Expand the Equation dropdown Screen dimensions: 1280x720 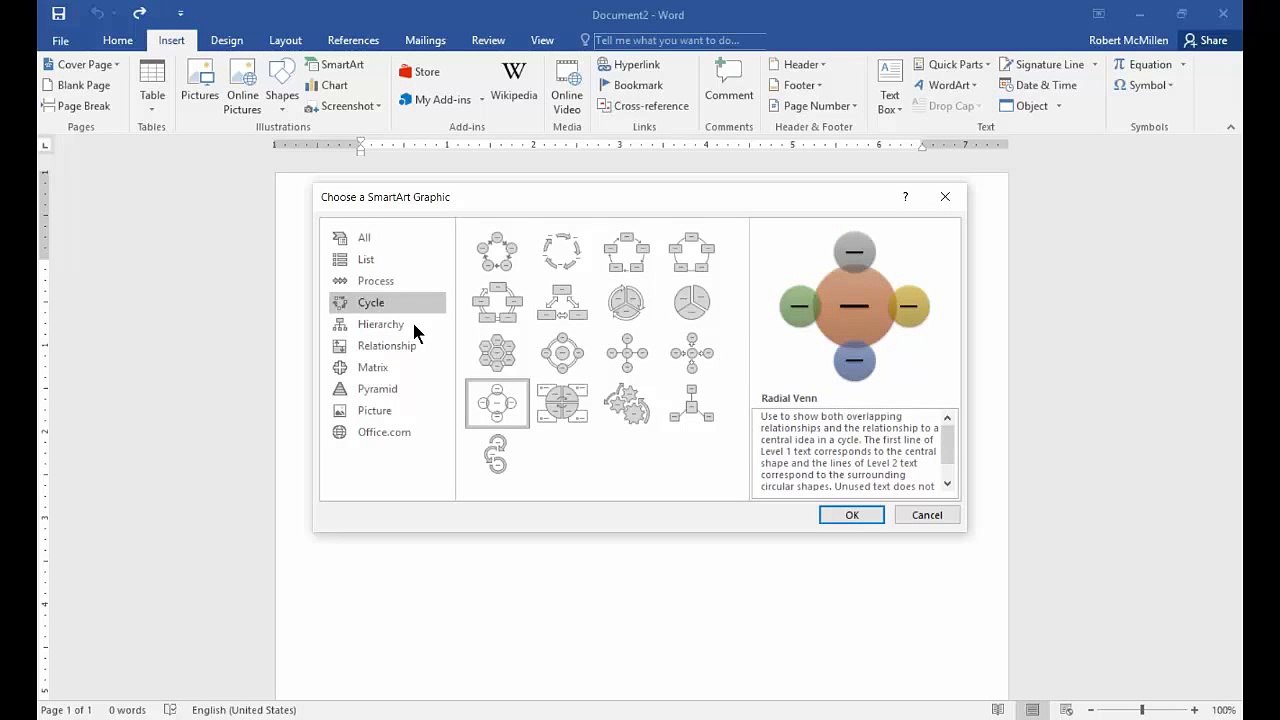pos(1150,64)
